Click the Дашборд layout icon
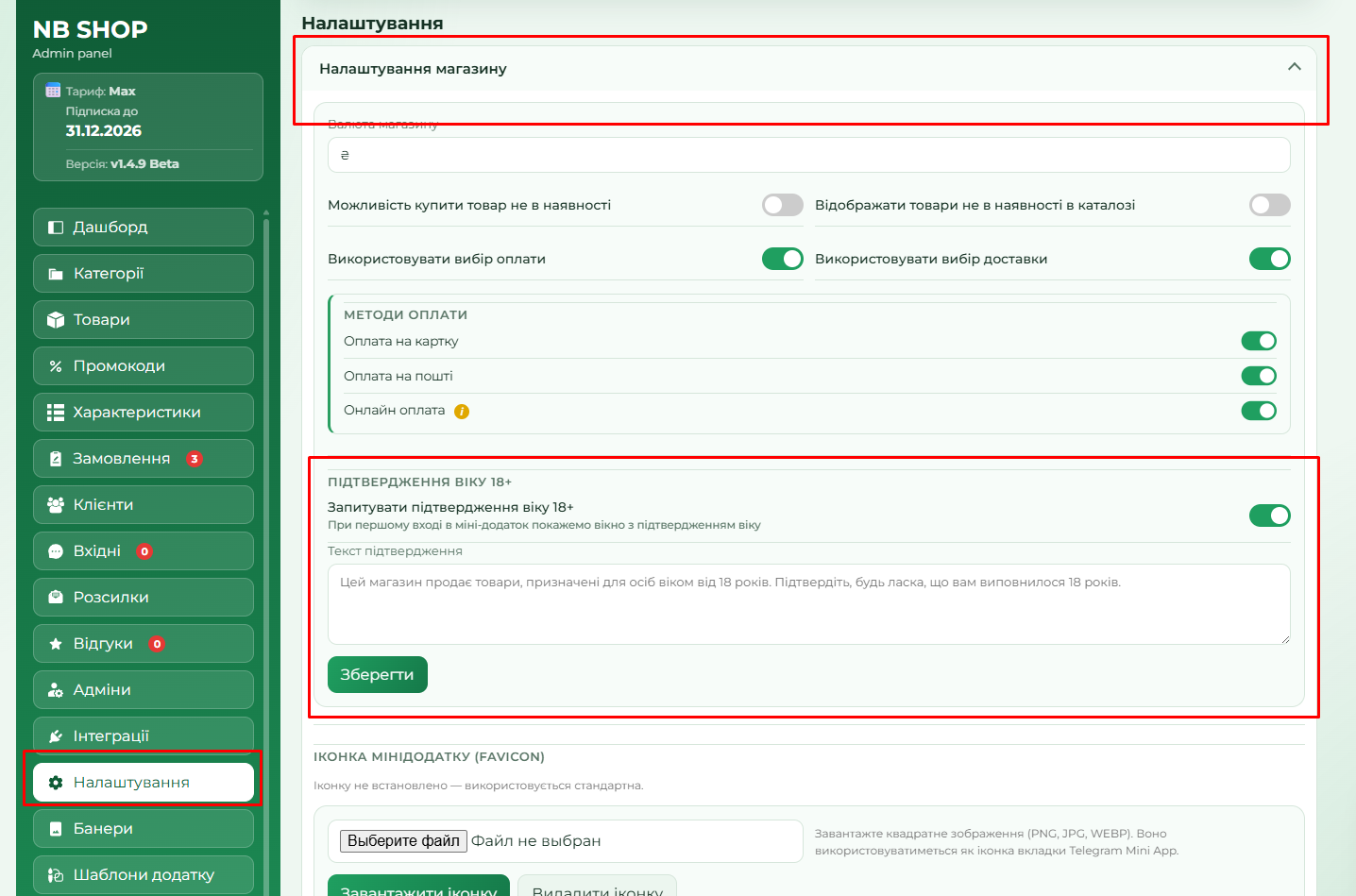Viewport: 1356px width, 896px height. (x=56, y=228)
